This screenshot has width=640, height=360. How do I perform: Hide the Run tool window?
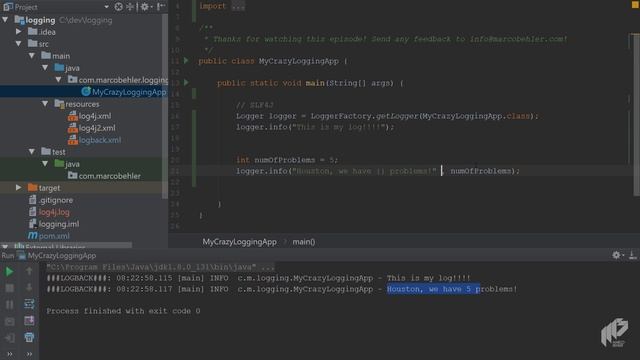pos(632,255)
